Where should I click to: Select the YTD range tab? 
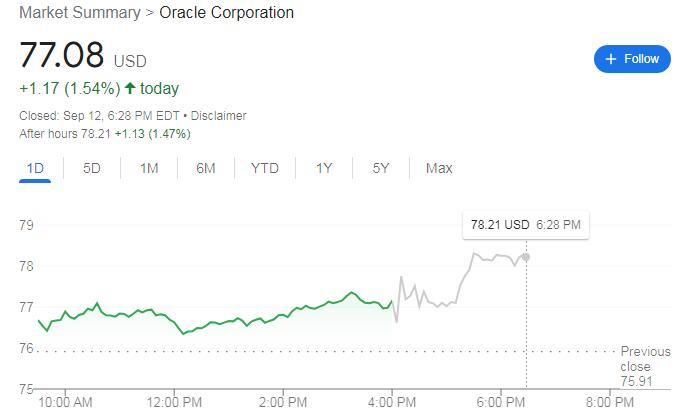pos(264,168)
